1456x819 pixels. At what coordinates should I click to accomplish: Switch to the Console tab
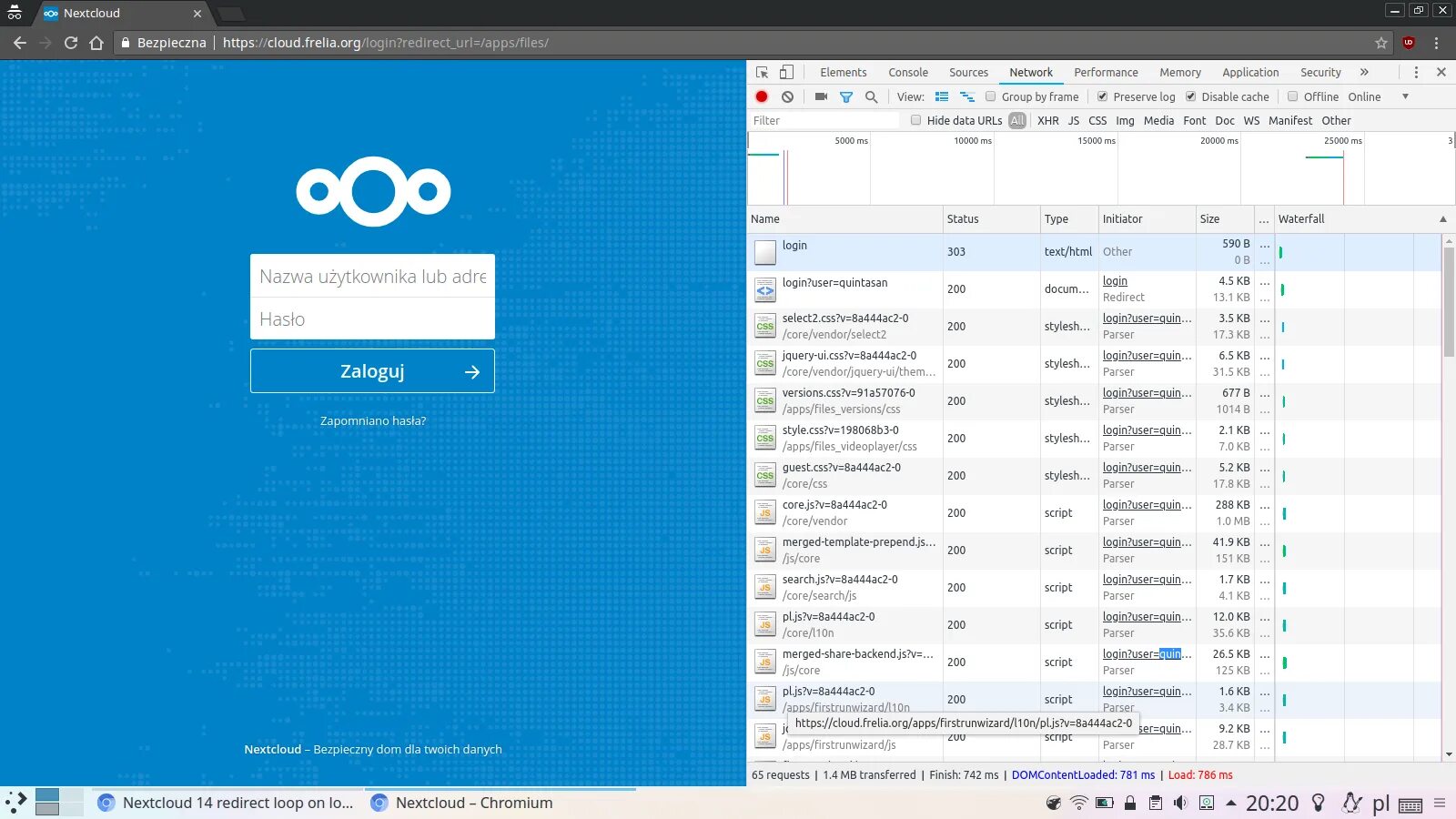(908, 72)
